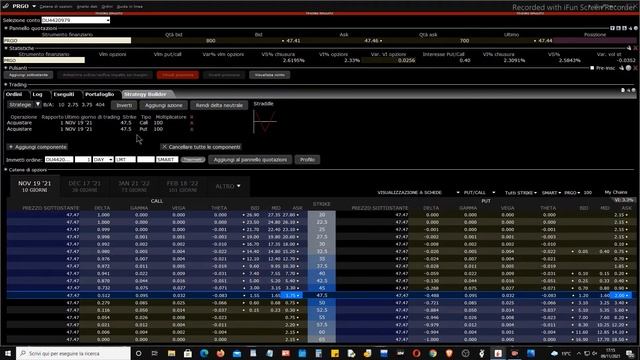Click the Aggiungi azione button

164,105
